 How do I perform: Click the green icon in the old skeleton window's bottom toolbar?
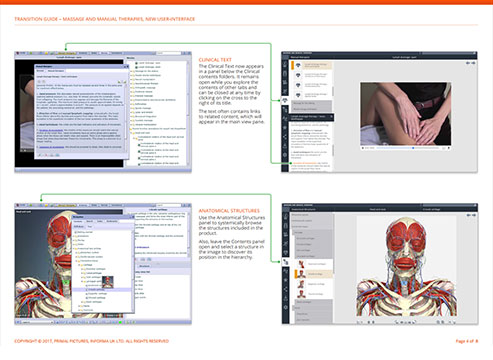[120, 322]
